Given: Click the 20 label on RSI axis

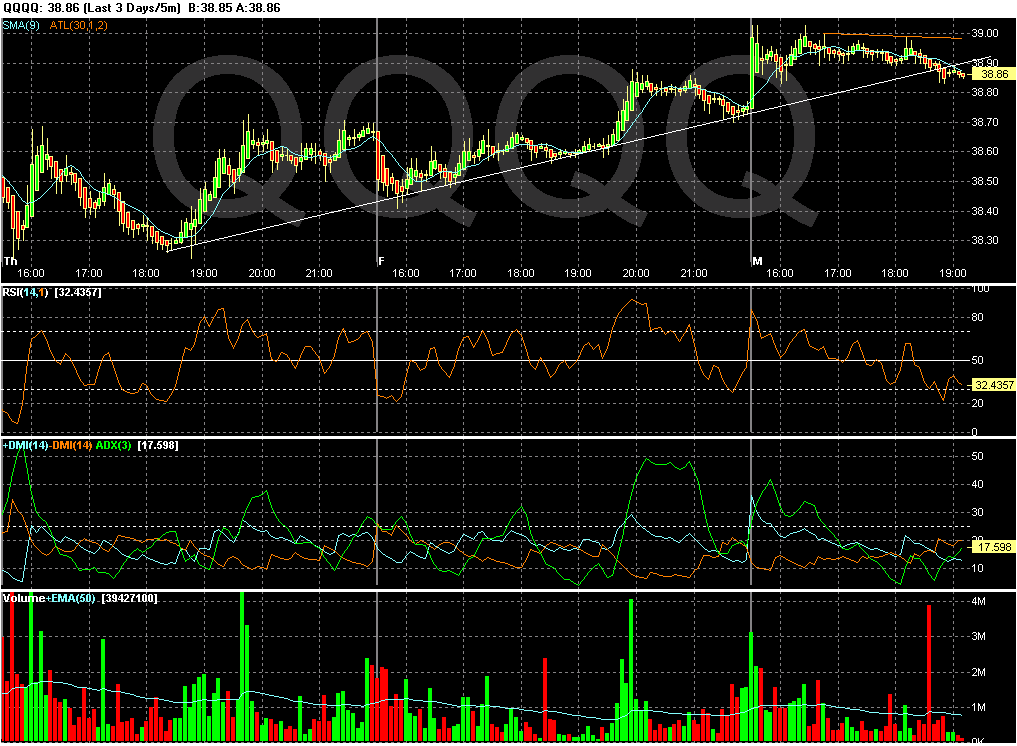Looking at the screenshot, I should point(977,403).
